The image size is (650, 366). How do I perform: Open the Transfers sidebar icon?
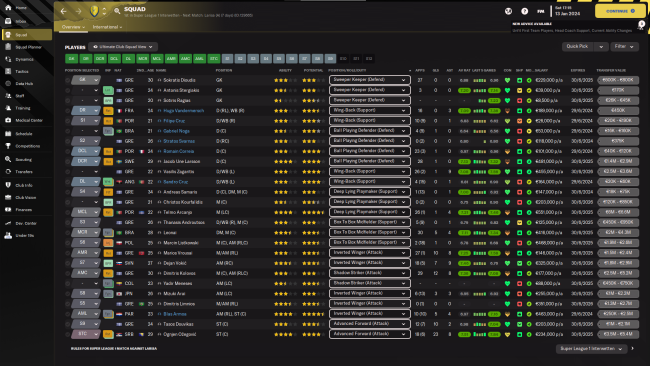point(8,172)
